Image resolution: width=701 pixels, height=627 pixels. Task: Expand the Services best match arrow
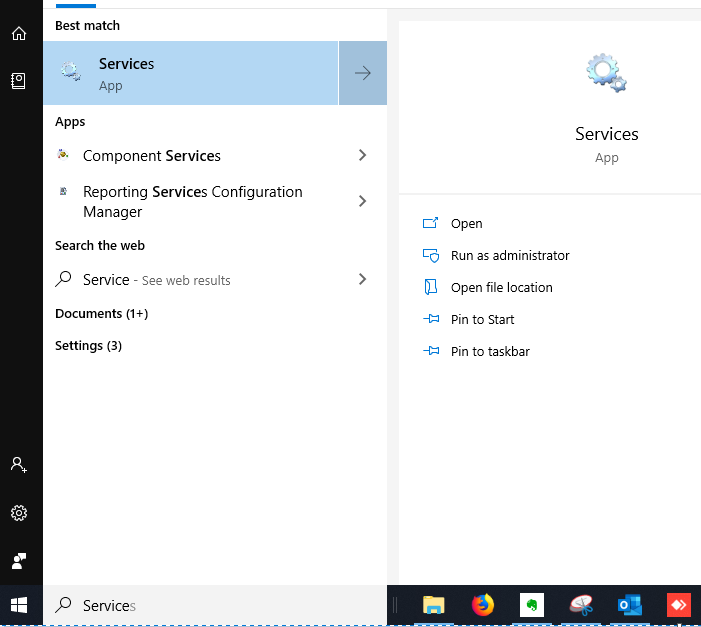click(363, 73)
